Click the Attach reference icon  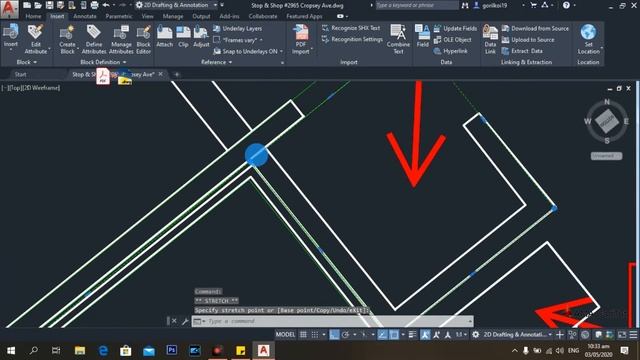tap(165, 37)
